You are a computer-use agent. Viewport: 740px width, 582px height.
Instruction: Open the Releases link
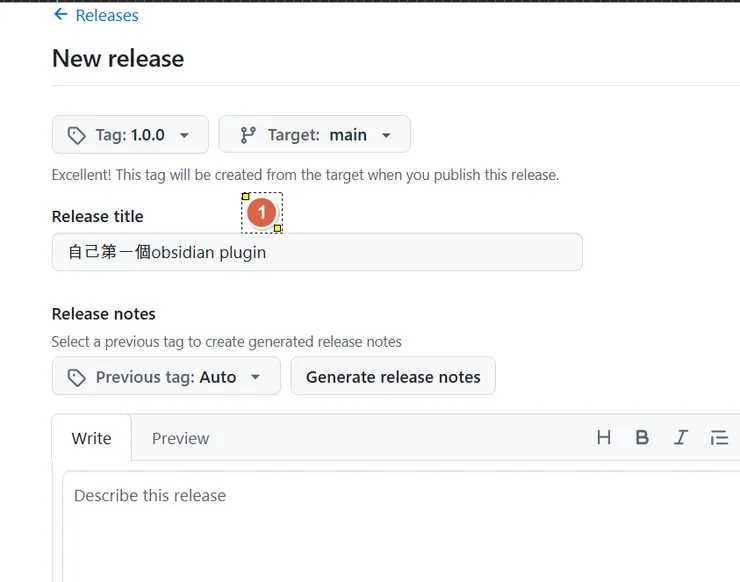coord(107,16)
